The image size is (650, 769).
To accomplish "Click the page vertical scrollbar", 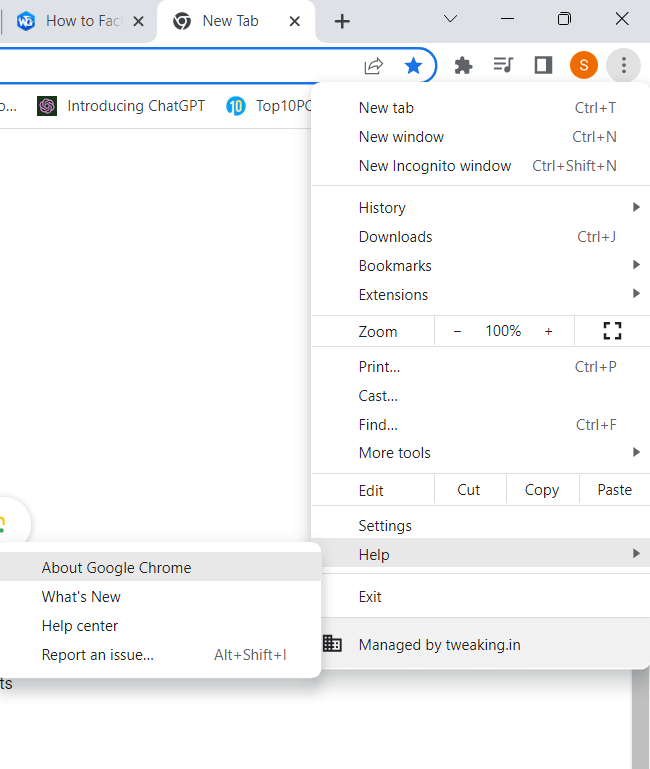I will (x=640, y=718).
